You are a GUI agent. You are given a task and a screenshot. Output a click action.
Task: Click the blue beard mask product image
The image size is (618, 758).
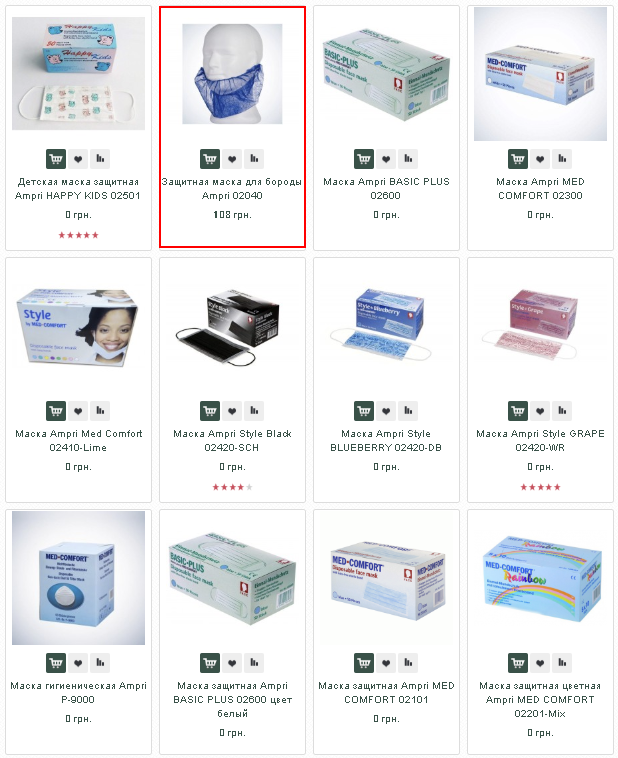pyautogui.click(x=232, y=74)
